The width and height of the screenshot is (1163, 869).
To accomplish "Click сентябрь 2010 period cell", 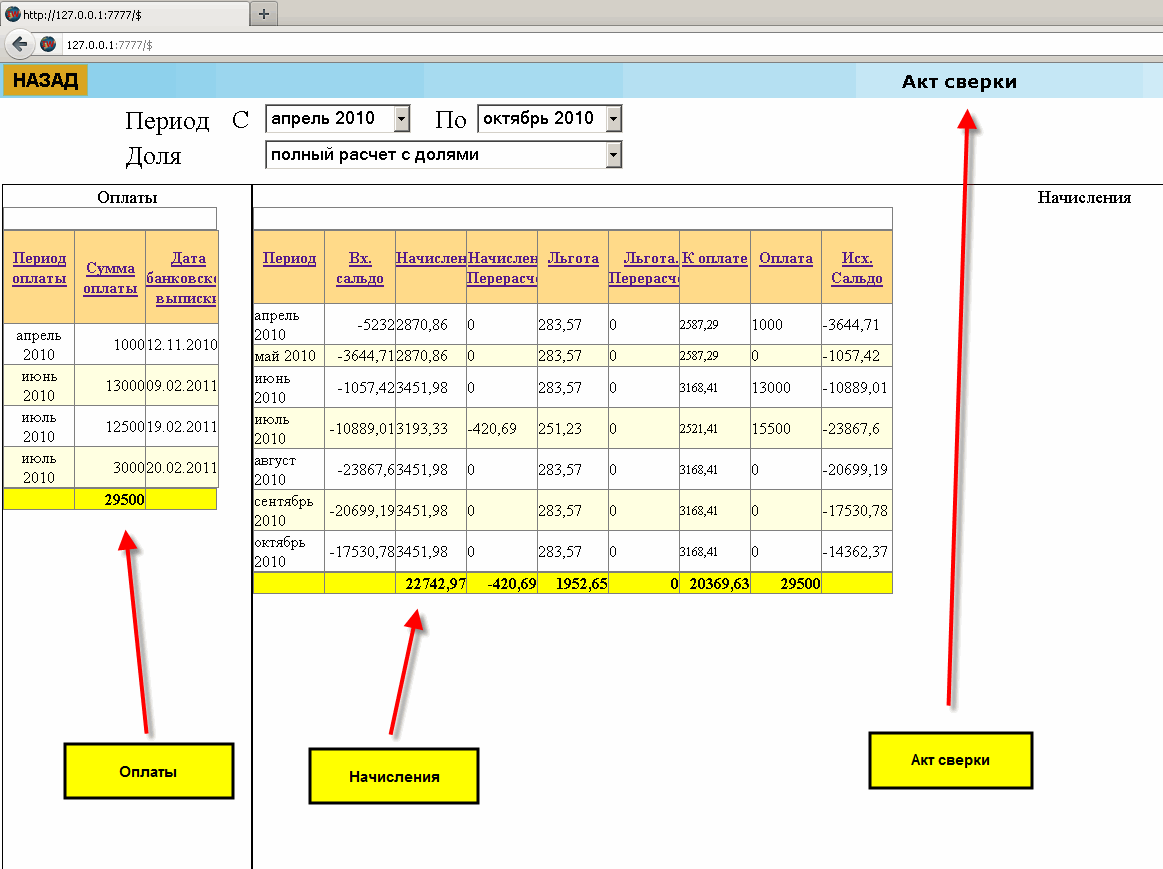I will [289, 510].
